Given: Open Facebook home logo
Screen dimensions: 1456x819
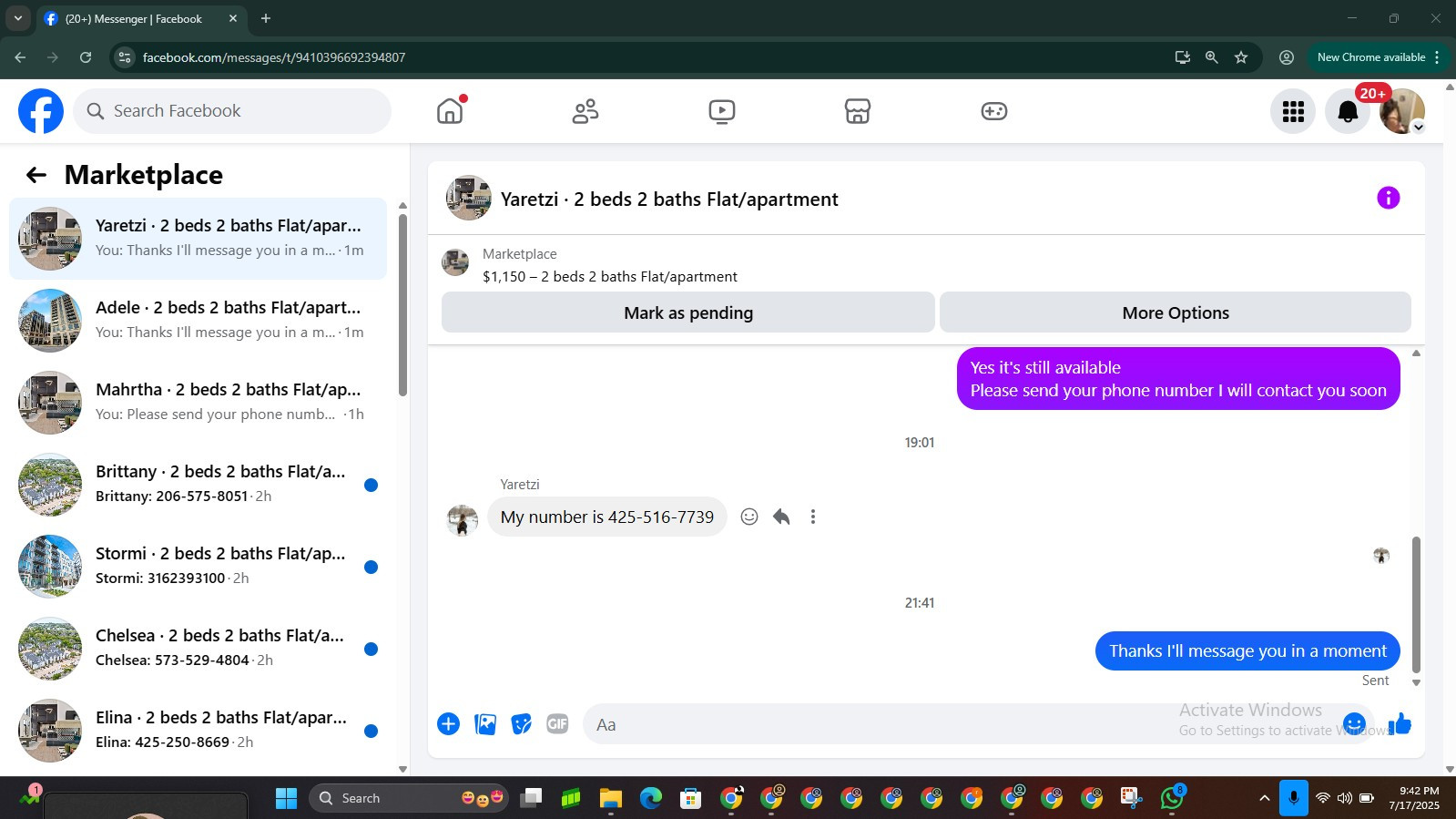Looking at the screenshot, I should click(x=41, y=111).
